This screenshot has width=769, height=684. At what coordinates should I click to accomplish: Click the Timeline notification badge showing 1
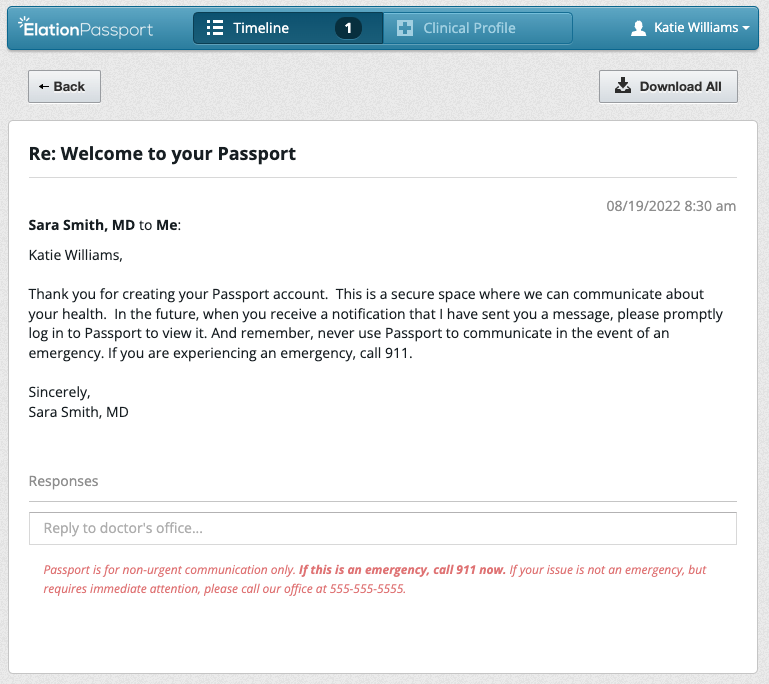point(348,28)
